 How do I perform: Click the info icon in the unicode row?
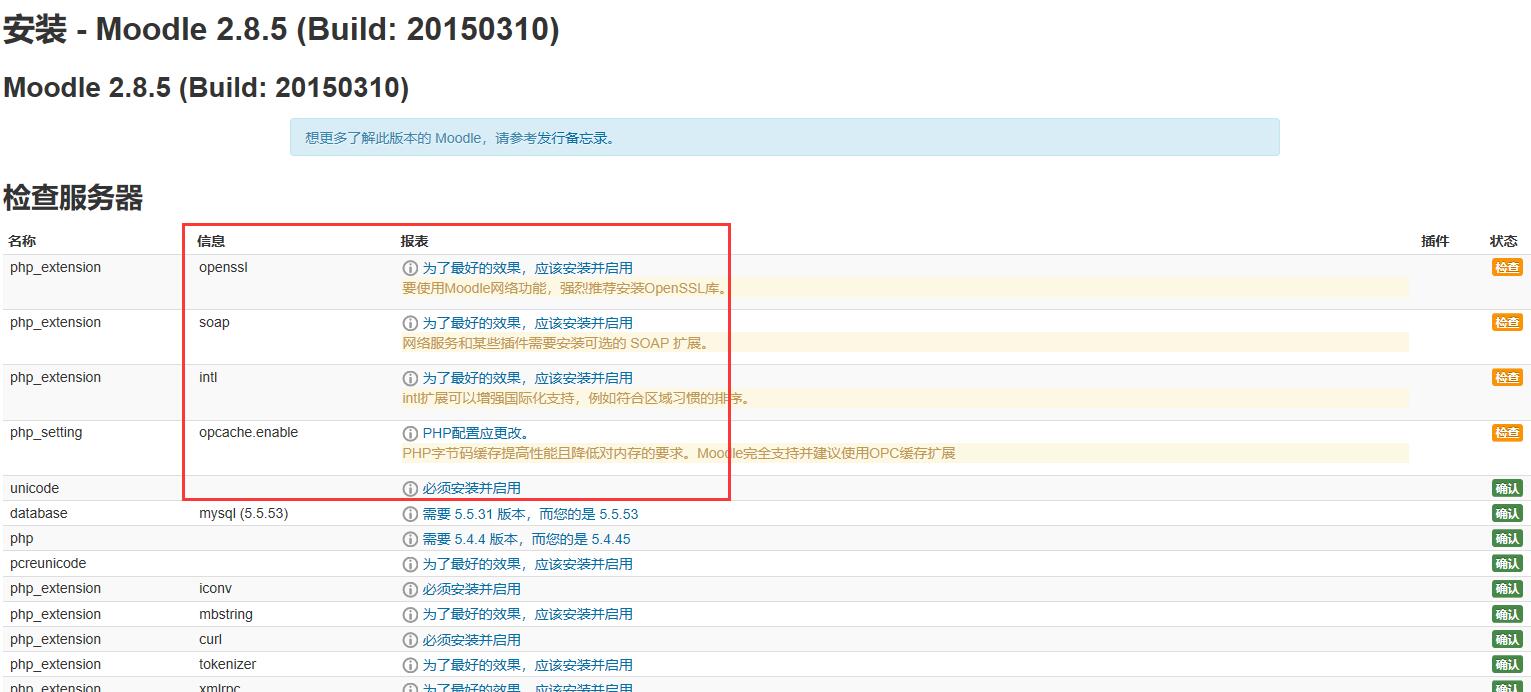coord(410,488)
